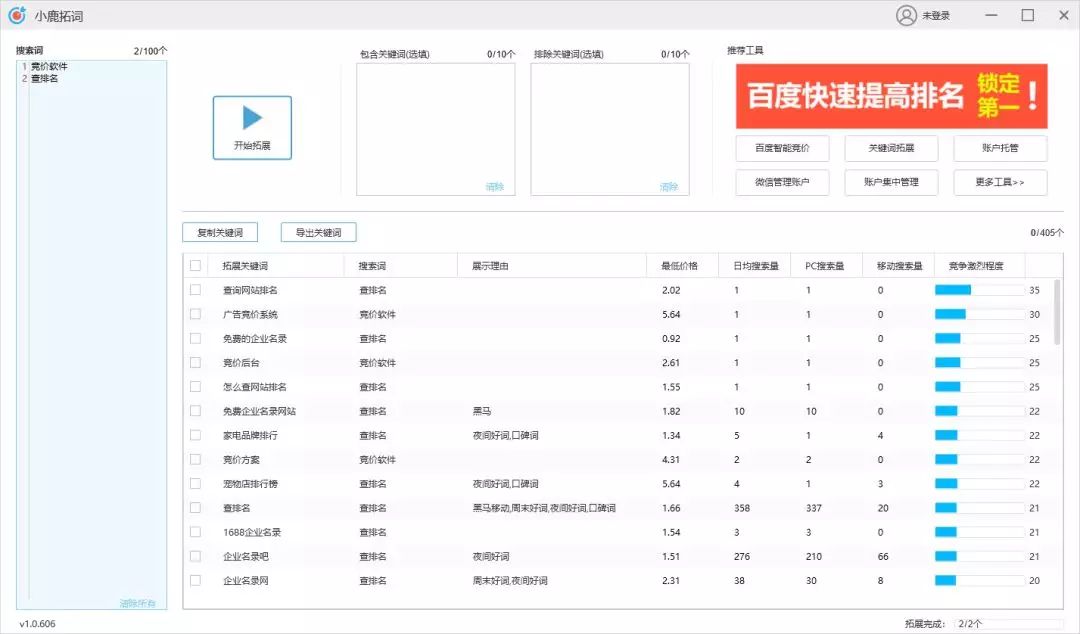Select 竞价软件 in the search word list
The height and width of the screenshot is (634, 1080).
tap(50, 66)
